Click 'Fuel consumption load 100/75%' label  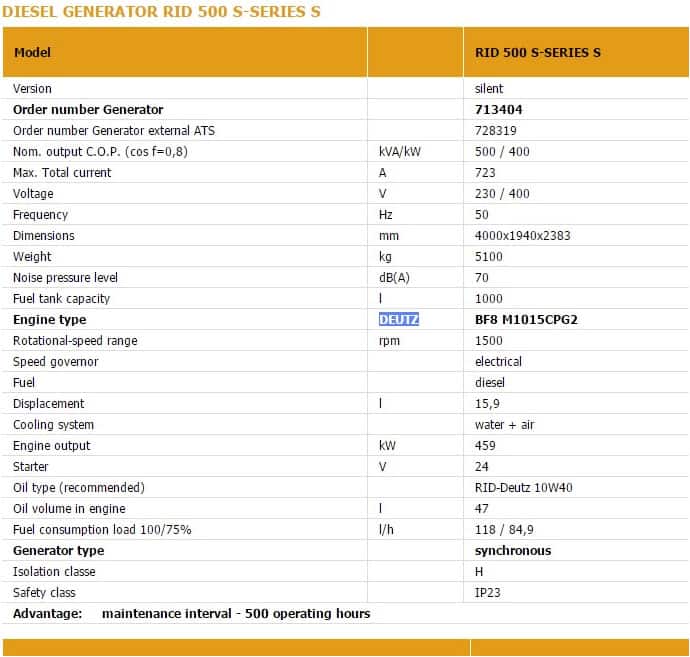[102, 529]
